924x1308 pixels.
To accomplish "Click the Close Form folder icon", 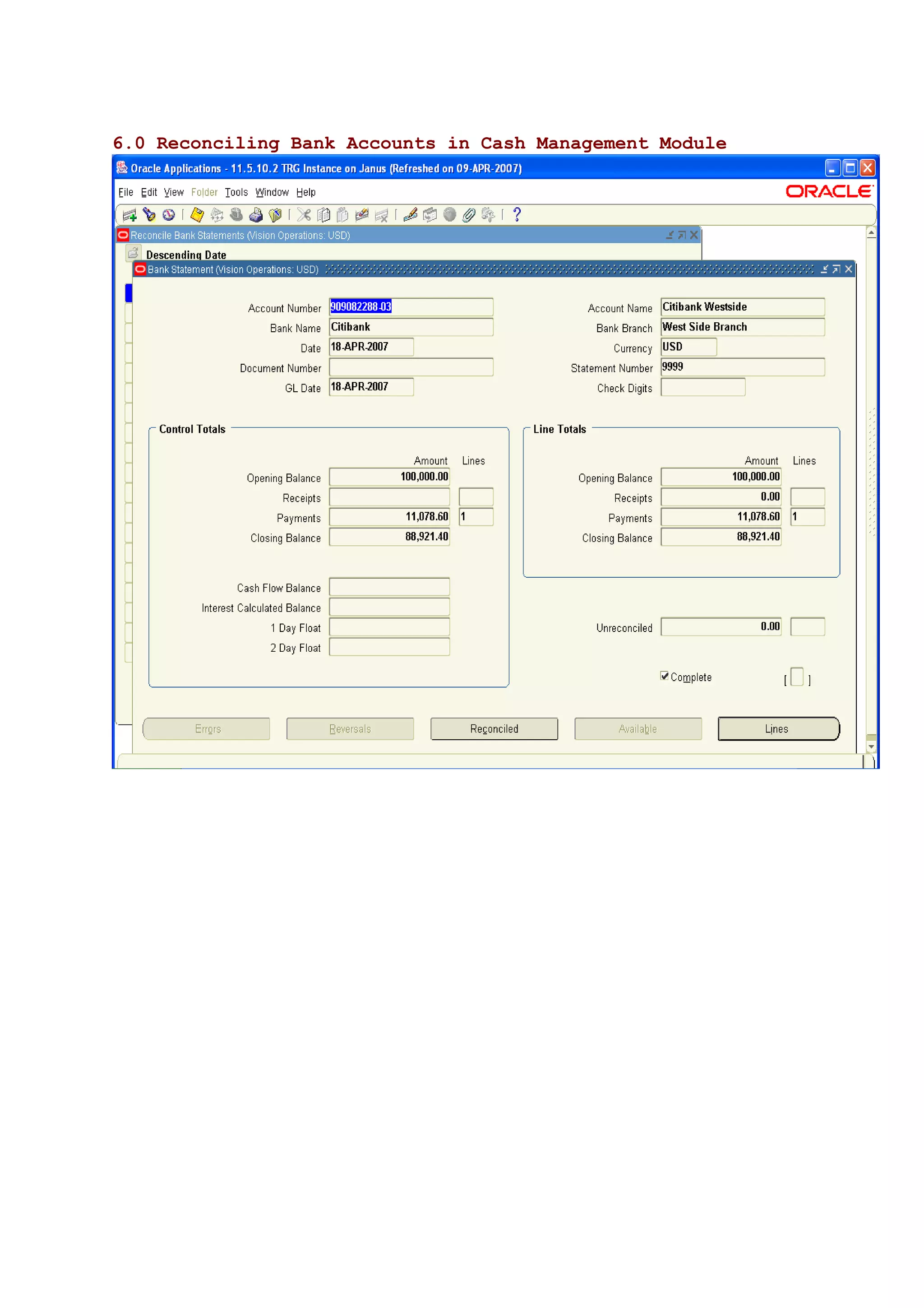I will (x=276, y=215).
